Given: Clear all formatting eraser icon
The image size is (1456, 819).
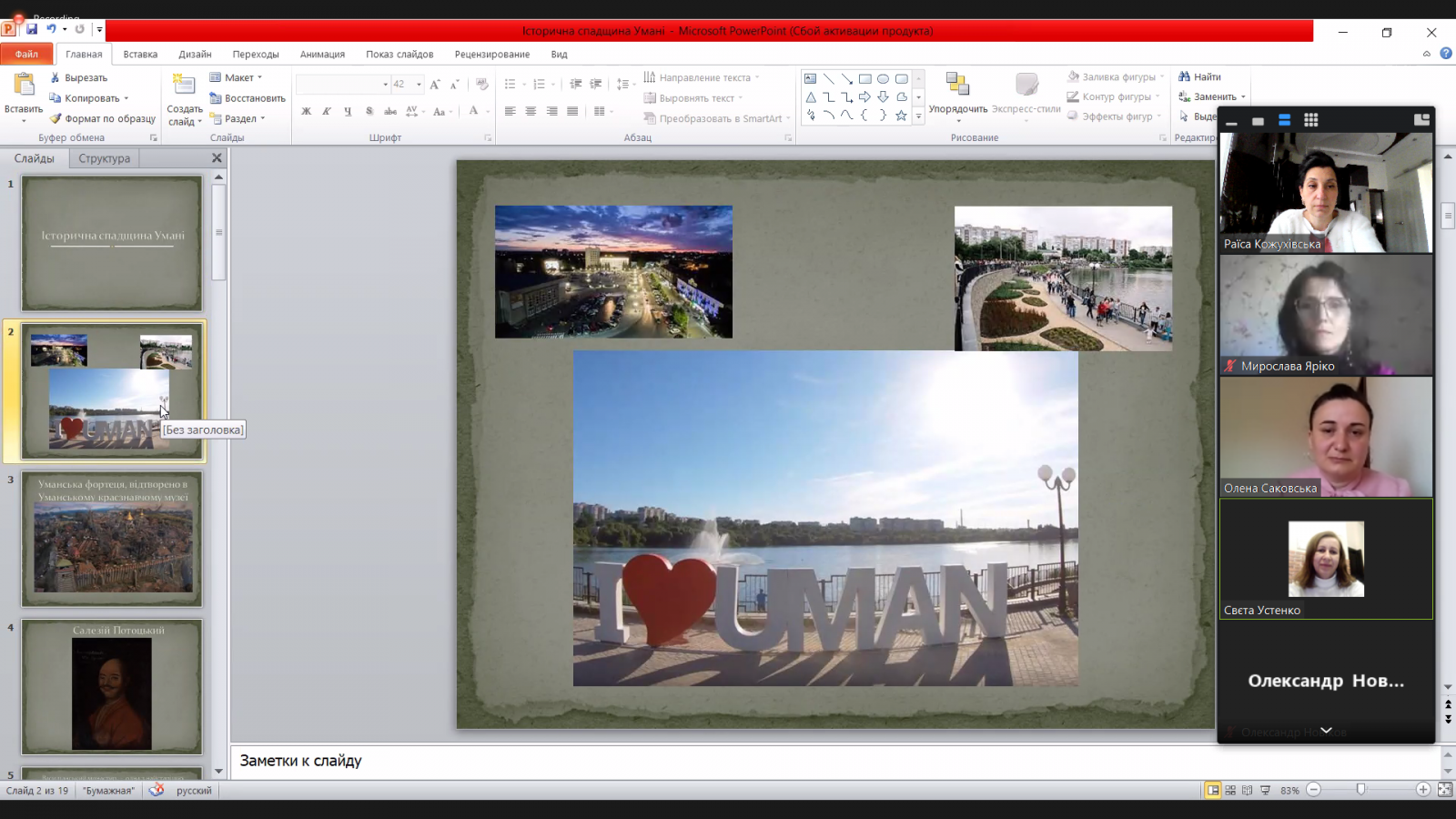Looking at the screenshot, I should (482, 84).
